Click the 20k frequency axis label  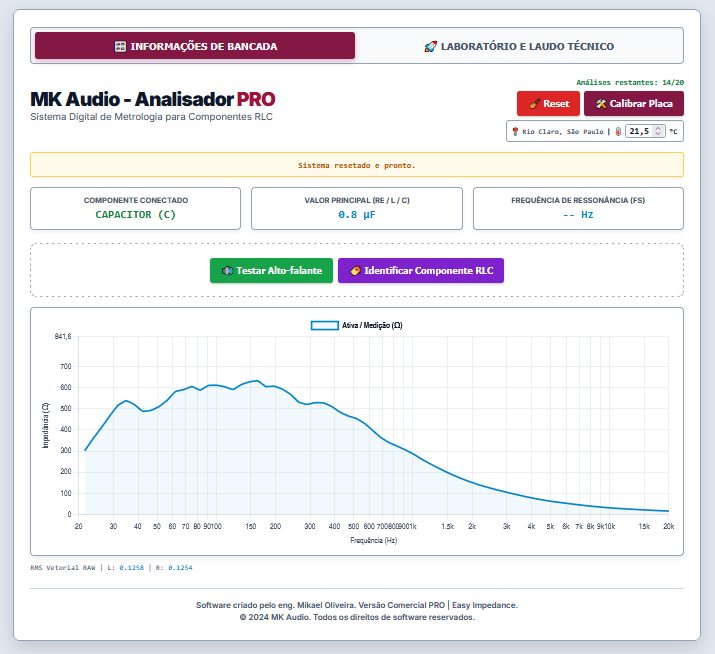click(668, 526)
